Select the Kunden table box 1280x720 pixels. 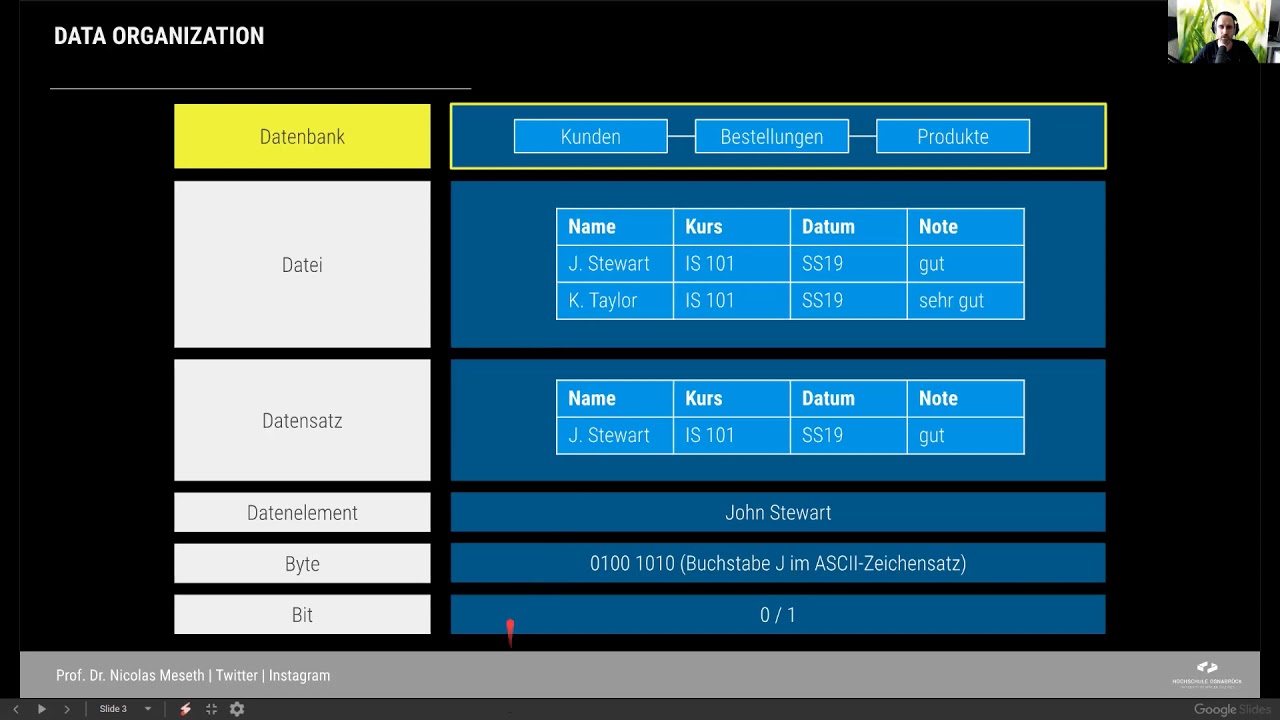pos(590,137)
